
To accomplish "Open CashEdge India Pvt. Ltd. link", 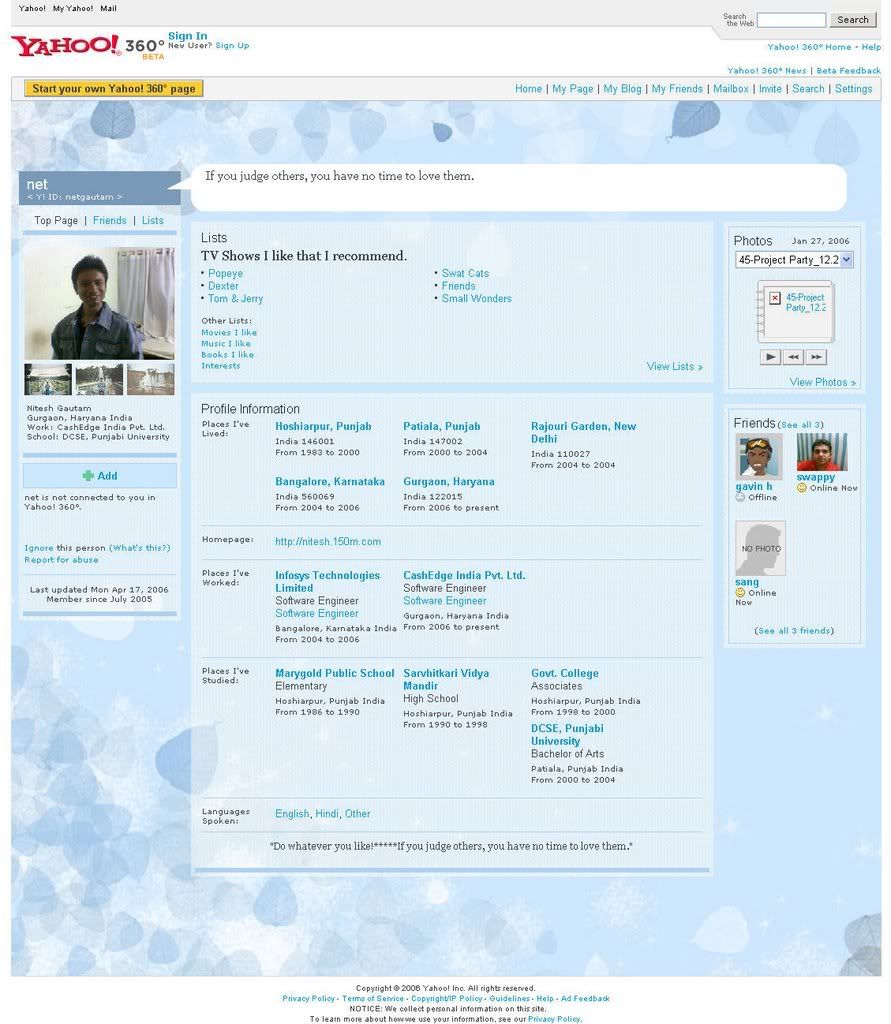I will [x=464, y=575].
